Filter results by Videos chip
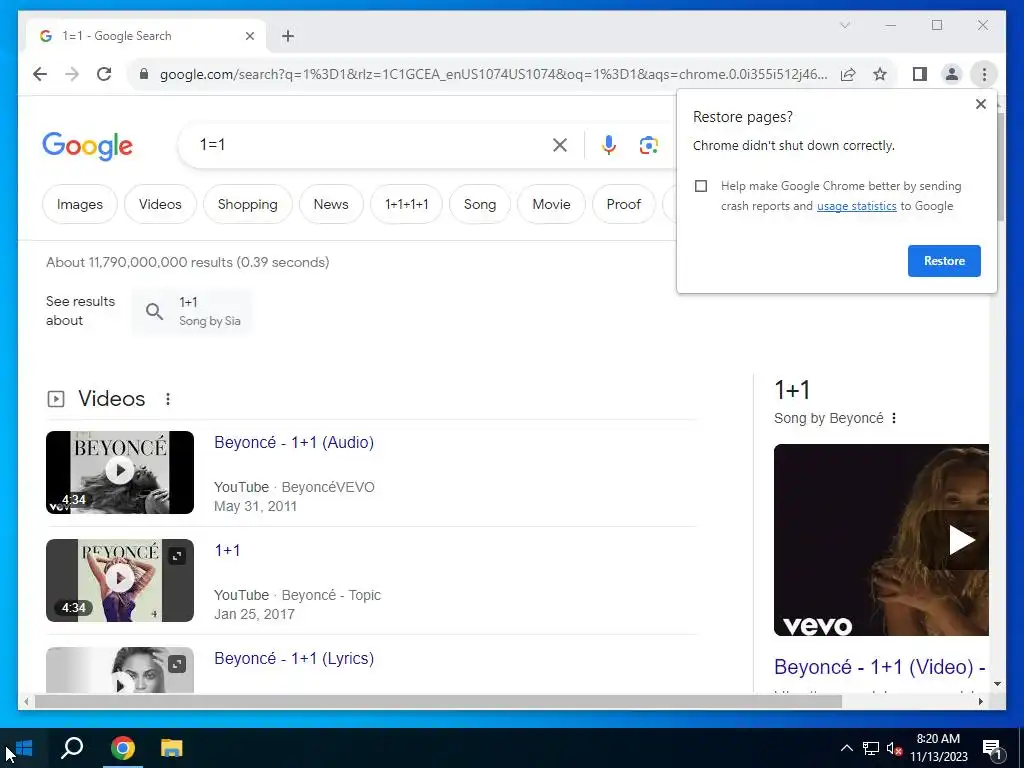This screenshot has width=1024, height=768. 160,204
